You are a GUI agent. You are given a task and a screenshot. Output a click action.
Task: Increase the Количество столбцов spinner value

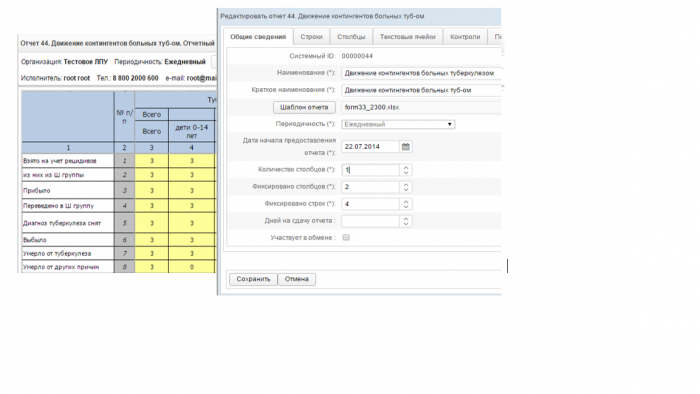point(406,167)
